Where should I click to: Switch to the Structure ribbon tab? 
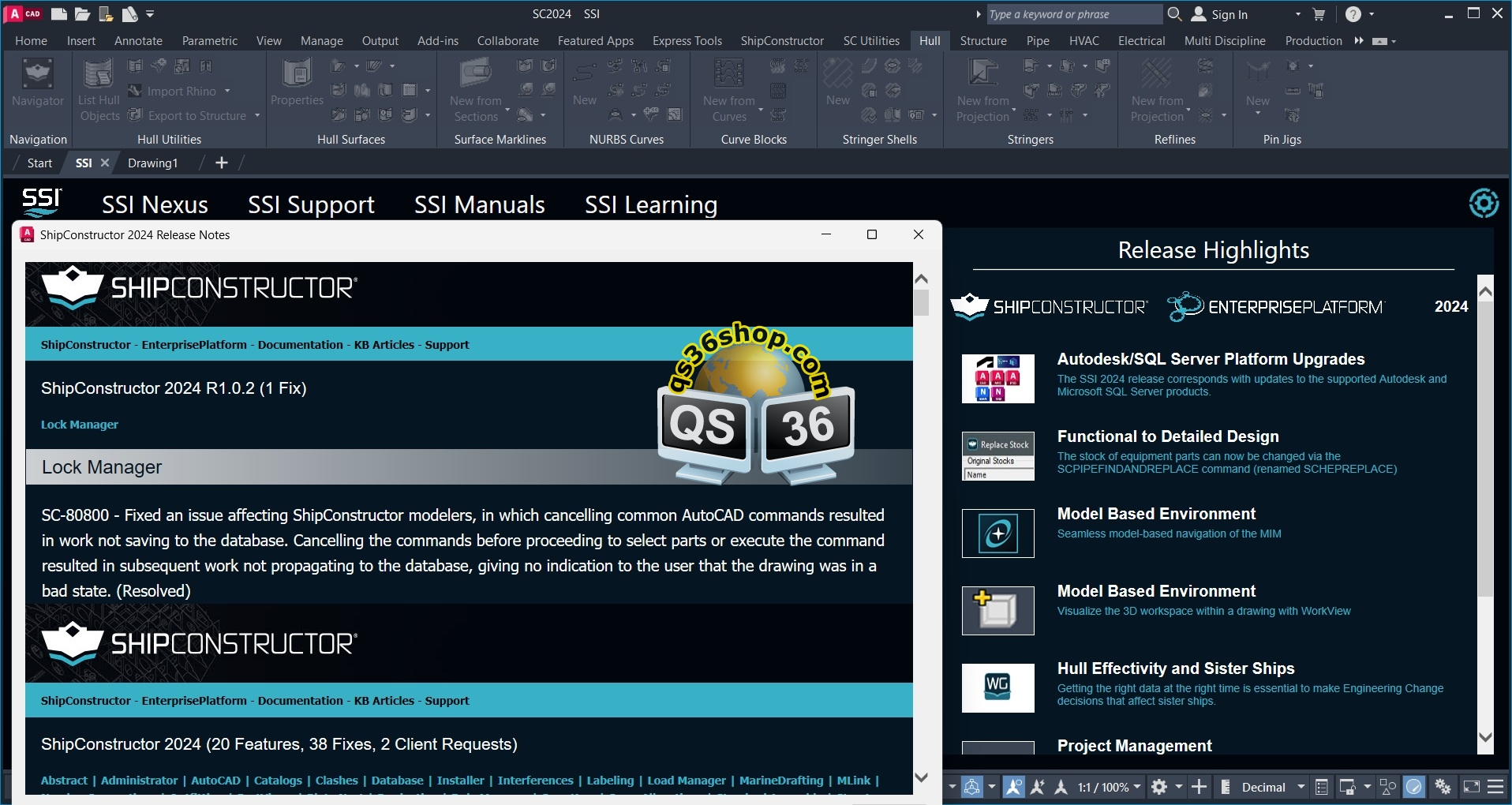pyautogui.click(x=982, y=40)
